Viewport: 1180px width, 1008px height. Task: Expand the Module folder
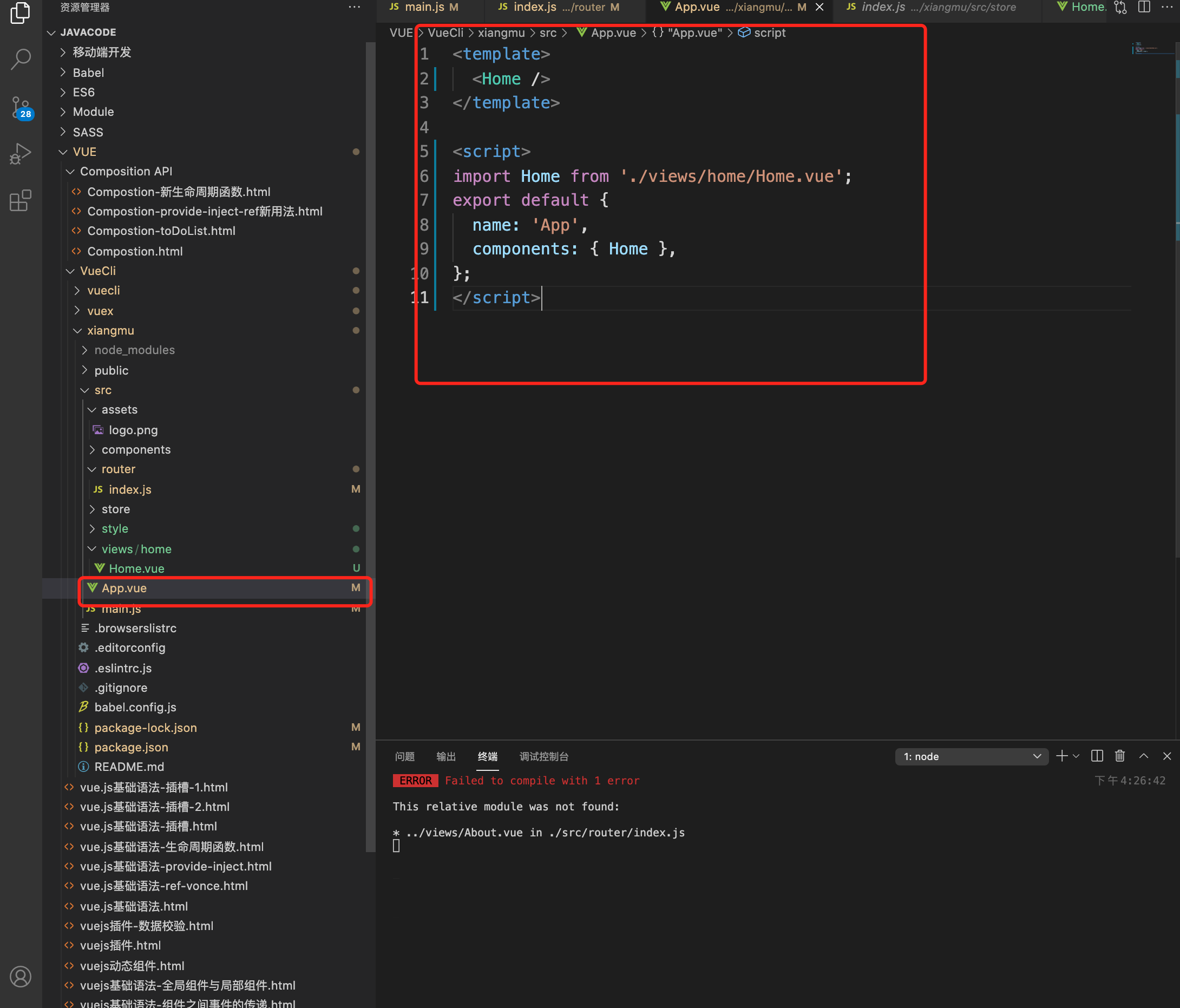click(x=94, y=112)
